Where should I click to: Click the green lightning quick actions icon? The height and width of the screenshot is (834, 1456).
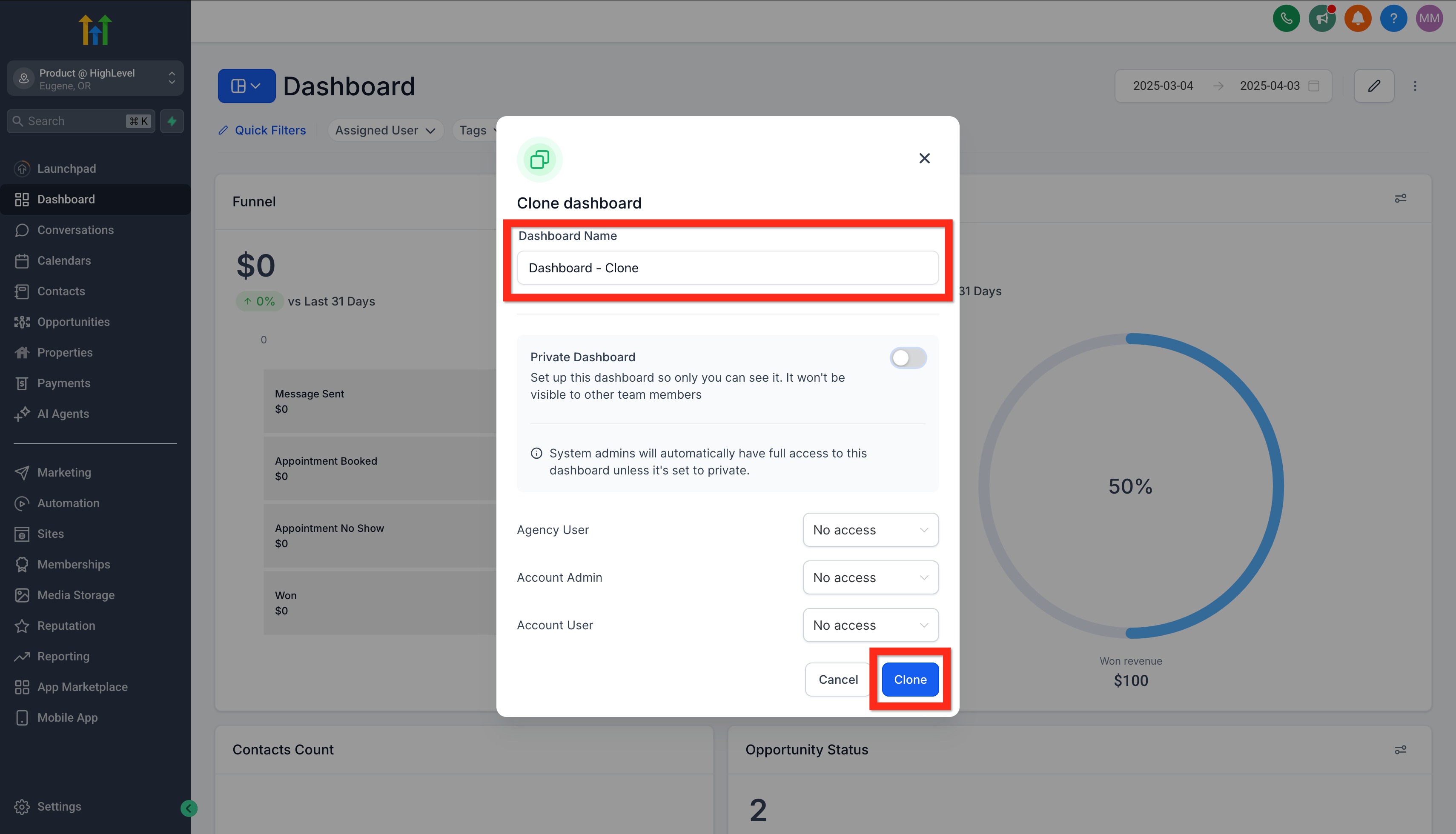[x=172, y=121]
